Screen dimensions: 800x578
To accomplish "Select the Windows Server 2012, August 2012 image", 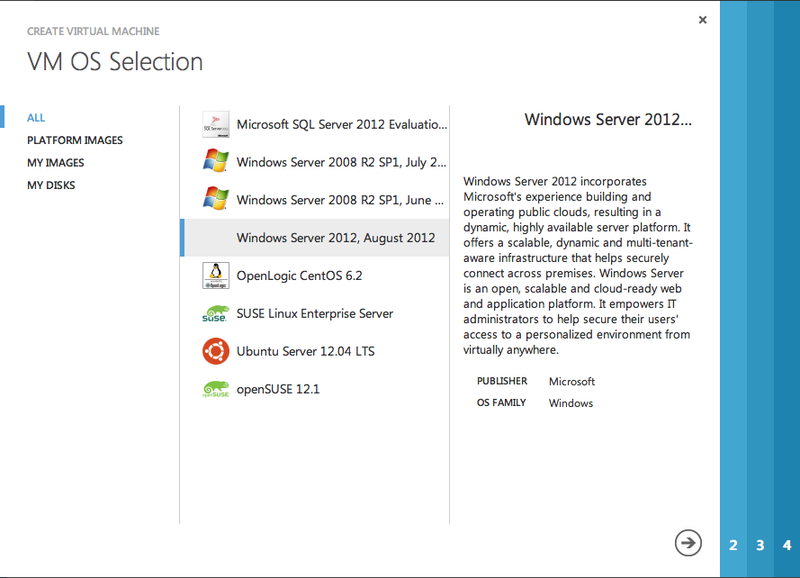I will click(x=335, y=238).
